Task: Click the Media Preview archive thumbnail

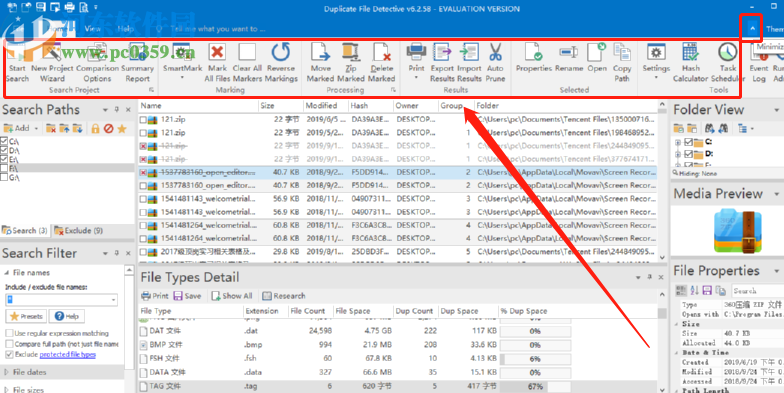Action: (738, 231)
